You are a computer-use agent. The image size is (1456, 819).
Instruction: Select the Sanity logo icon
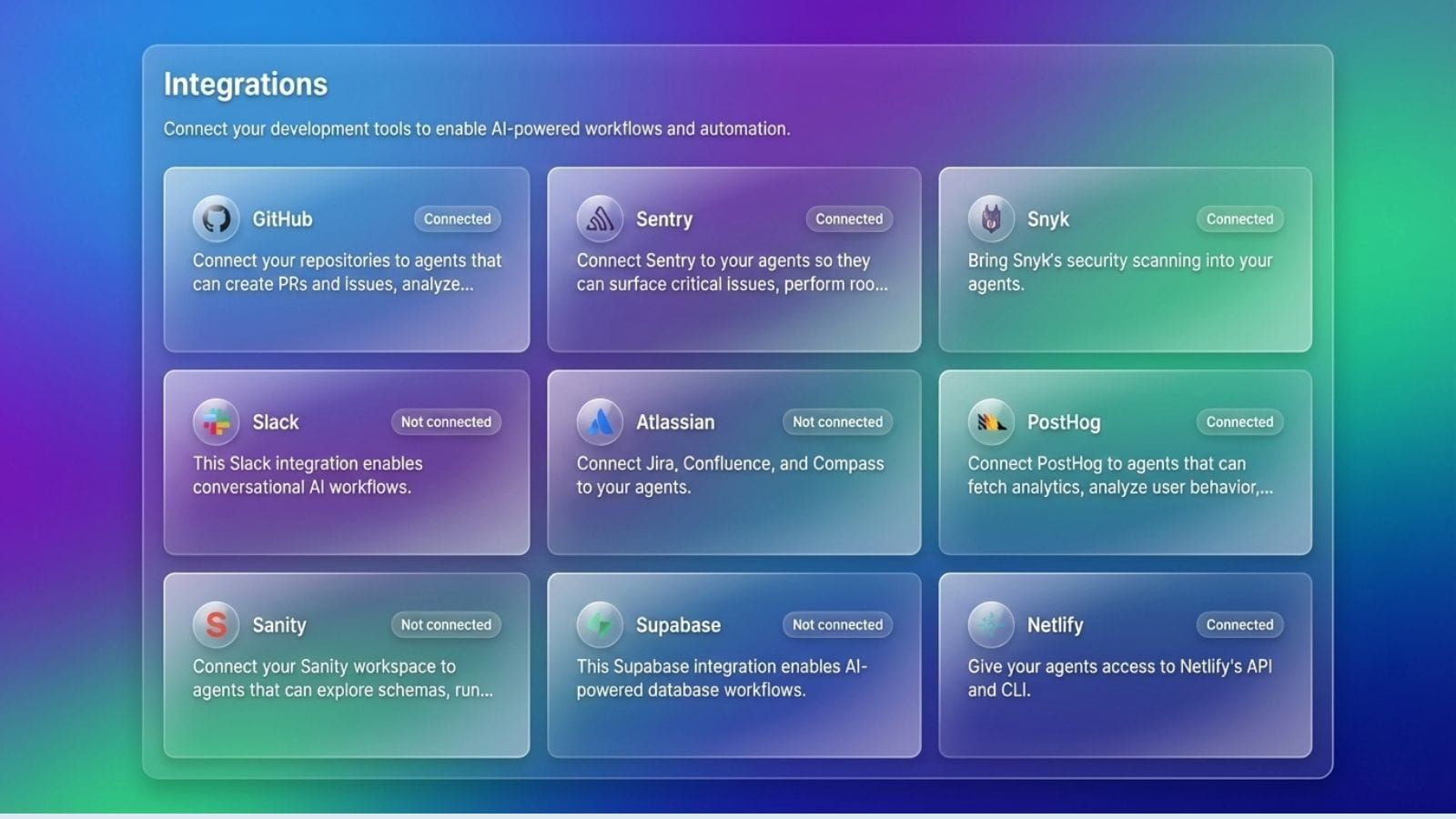pyautogui.click(x=216, y=624)
